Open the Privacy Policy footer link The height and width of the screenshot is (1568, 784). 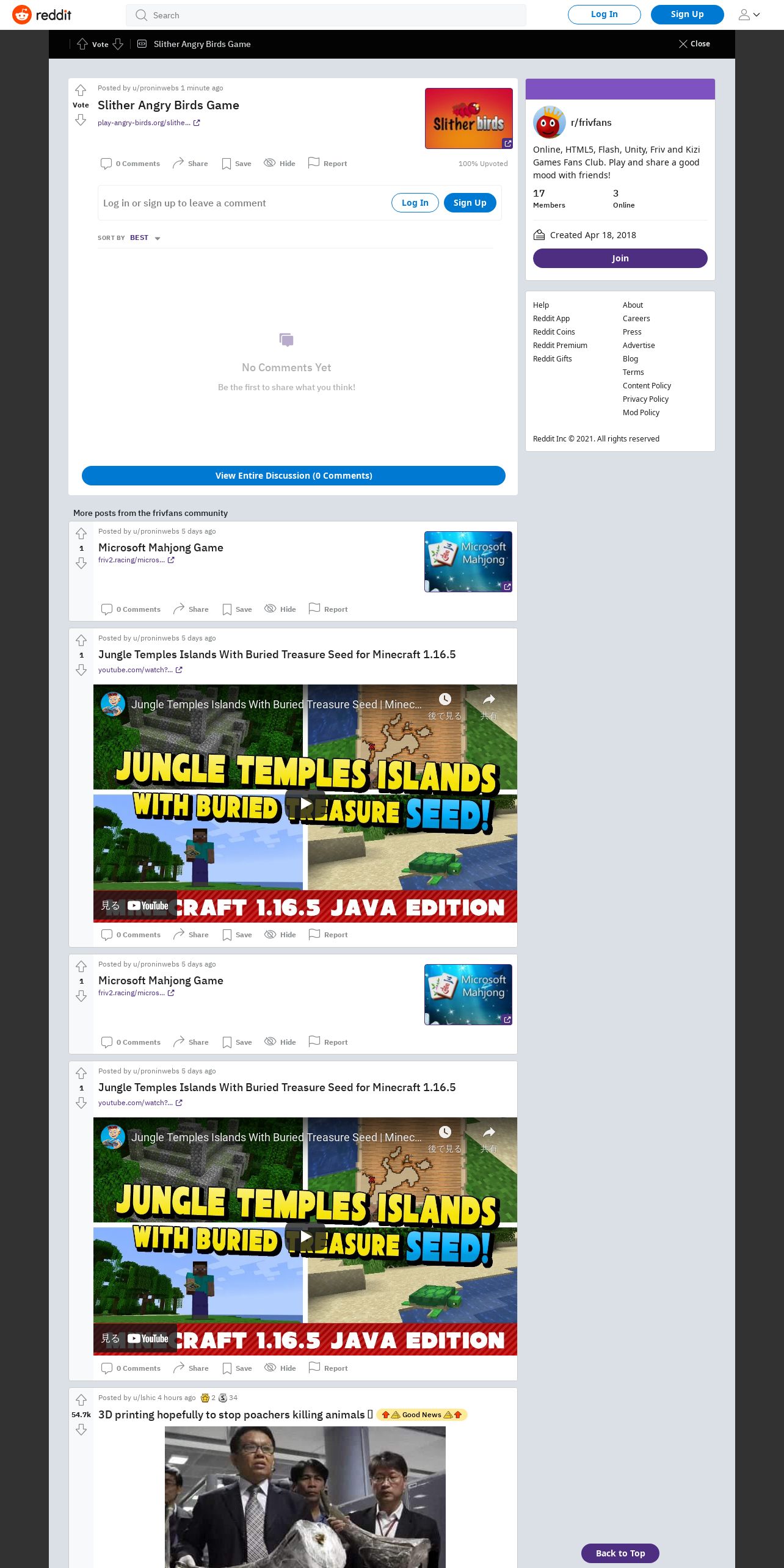[645, 399]
